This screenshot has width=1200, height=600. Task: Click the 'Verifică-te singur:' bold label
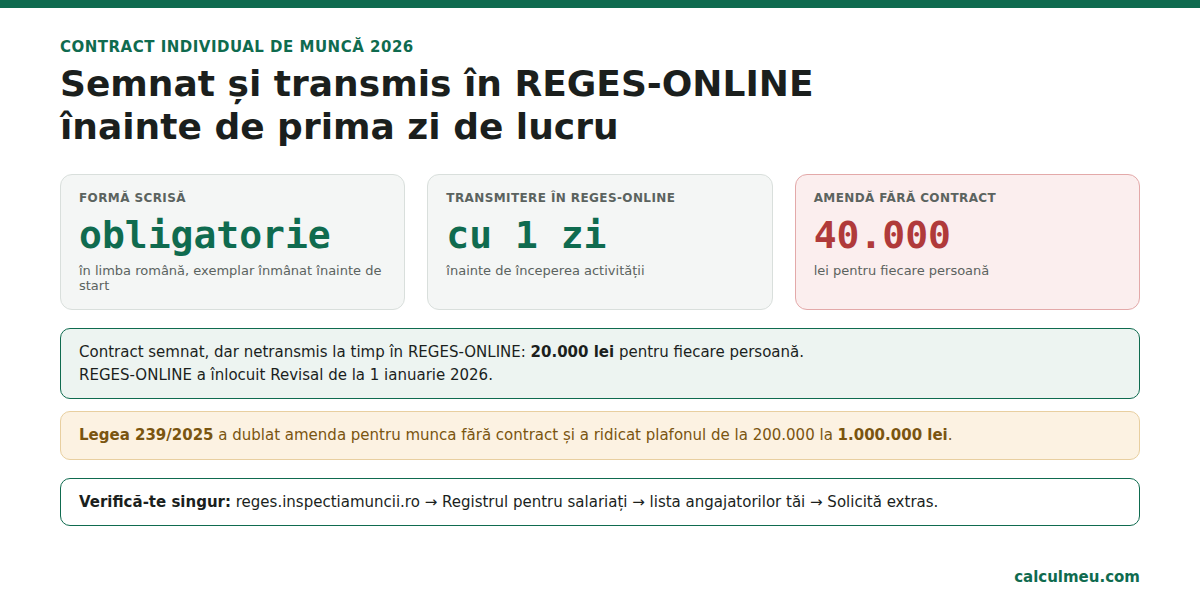(x=155, y=502)
